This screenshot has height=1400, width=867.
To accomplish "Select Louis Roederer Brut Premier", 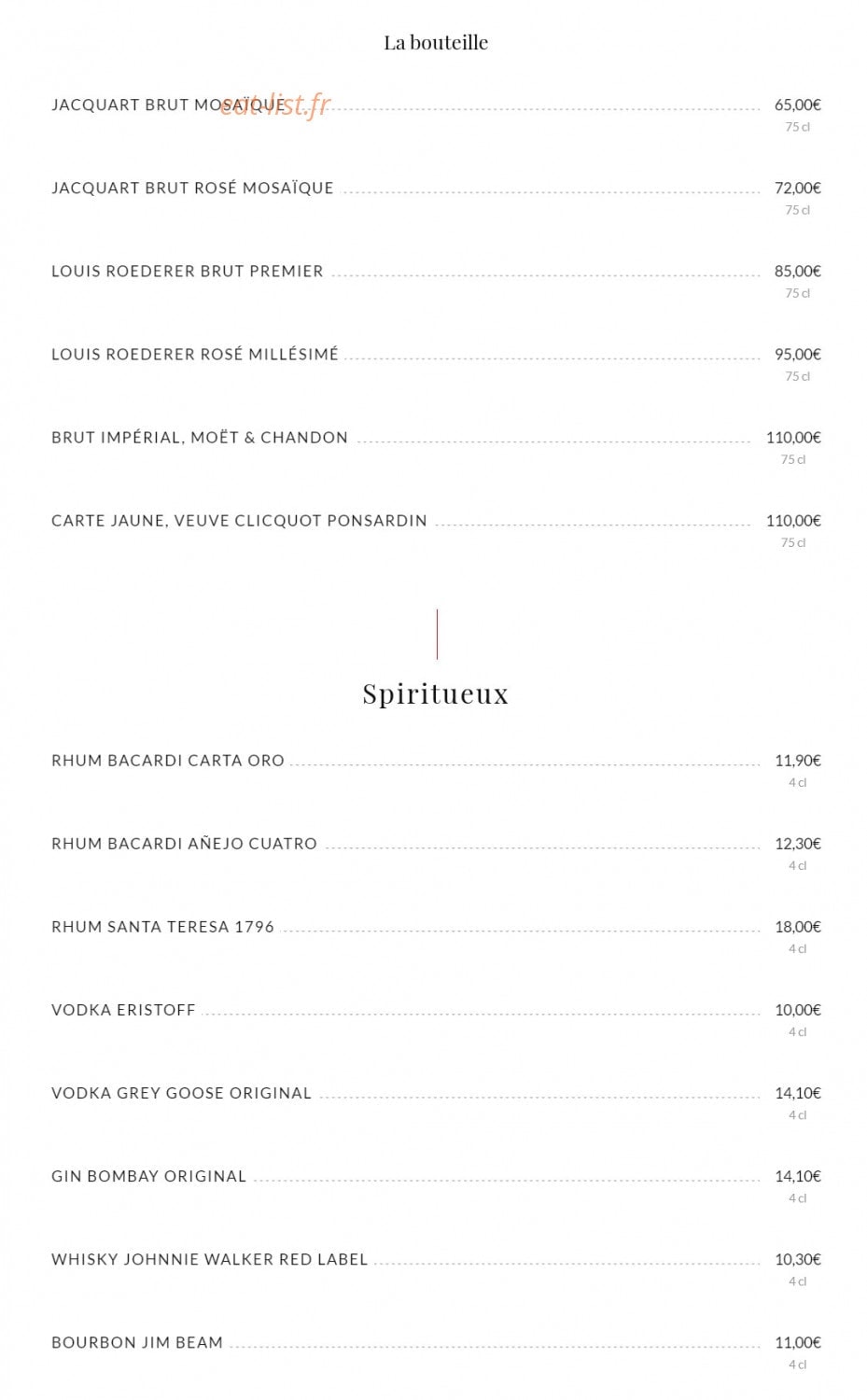I will (188, 272).
